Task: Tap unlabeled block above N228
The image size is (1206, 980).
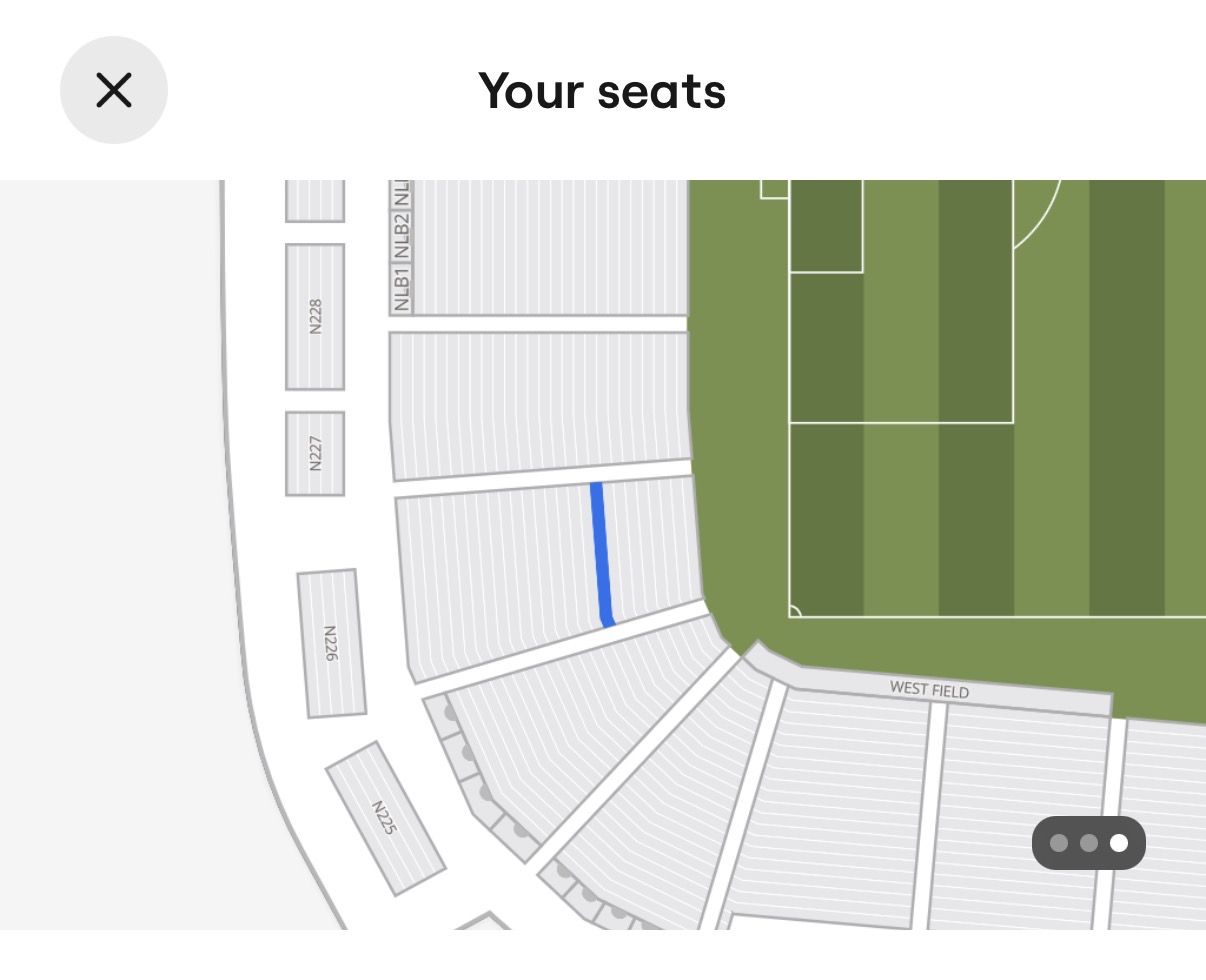Action: 315,200
